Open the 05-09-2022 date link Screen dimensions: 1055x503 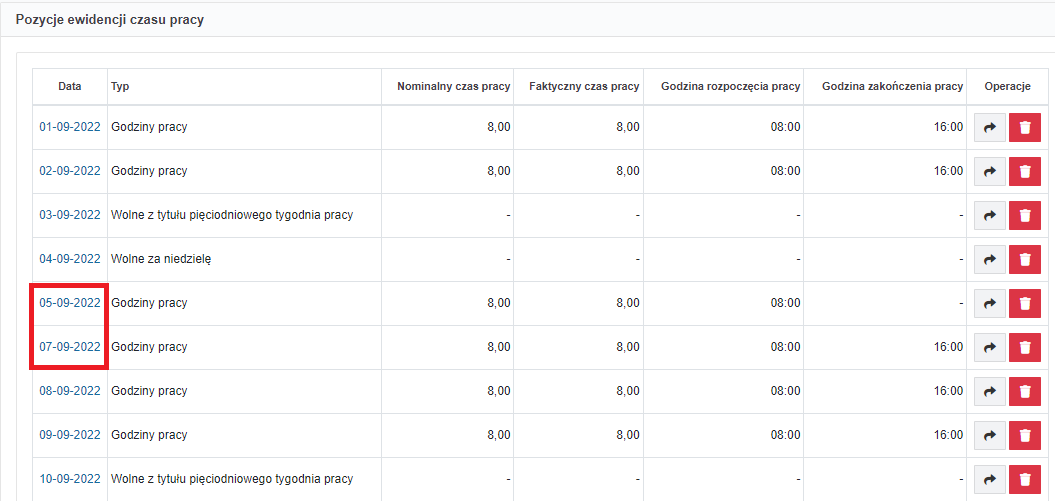coord(70,303)
